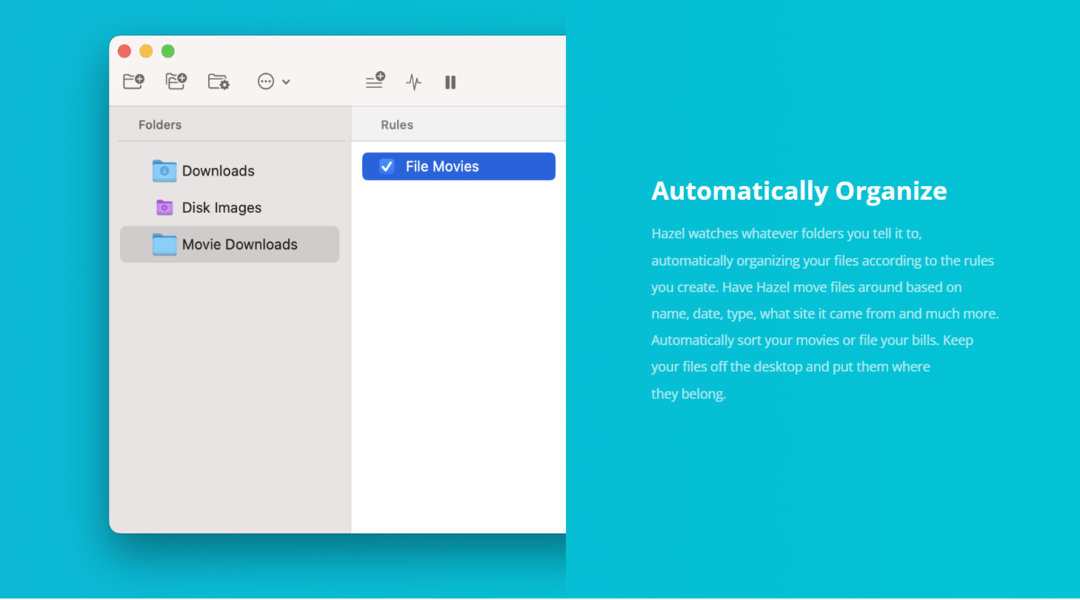Pause Hazel using the pause icon
This screenshot has width=1080, height=600.
coord(450,82)
